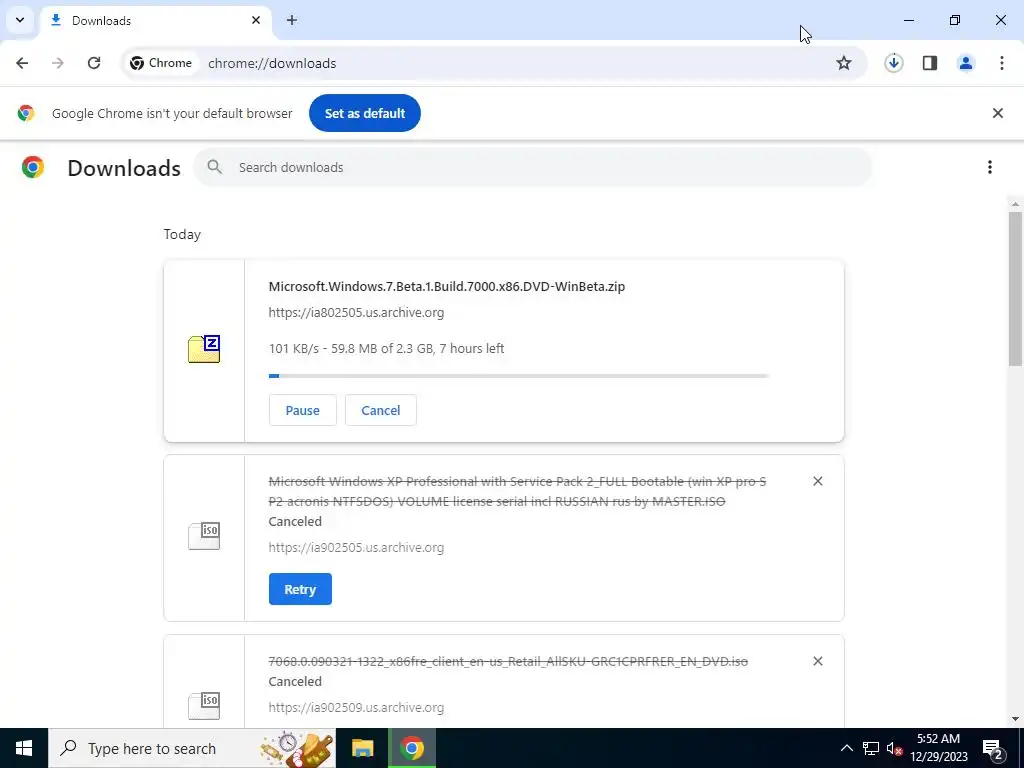1024x768 pixels.
Task: Click the 101 KB/s download status text
Action: pyautogui.click(x=386, y=348)
